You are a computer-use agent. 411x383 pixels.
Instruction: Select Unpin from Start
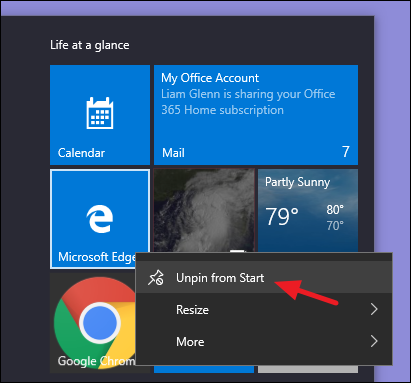(x=264, y=278)
